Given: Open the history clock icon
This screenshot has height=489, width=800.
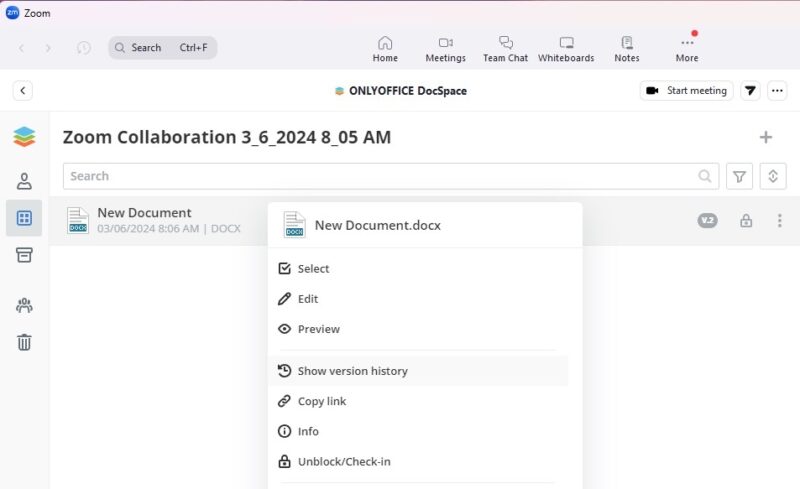Looking at the screenshot, I should 84,48.
